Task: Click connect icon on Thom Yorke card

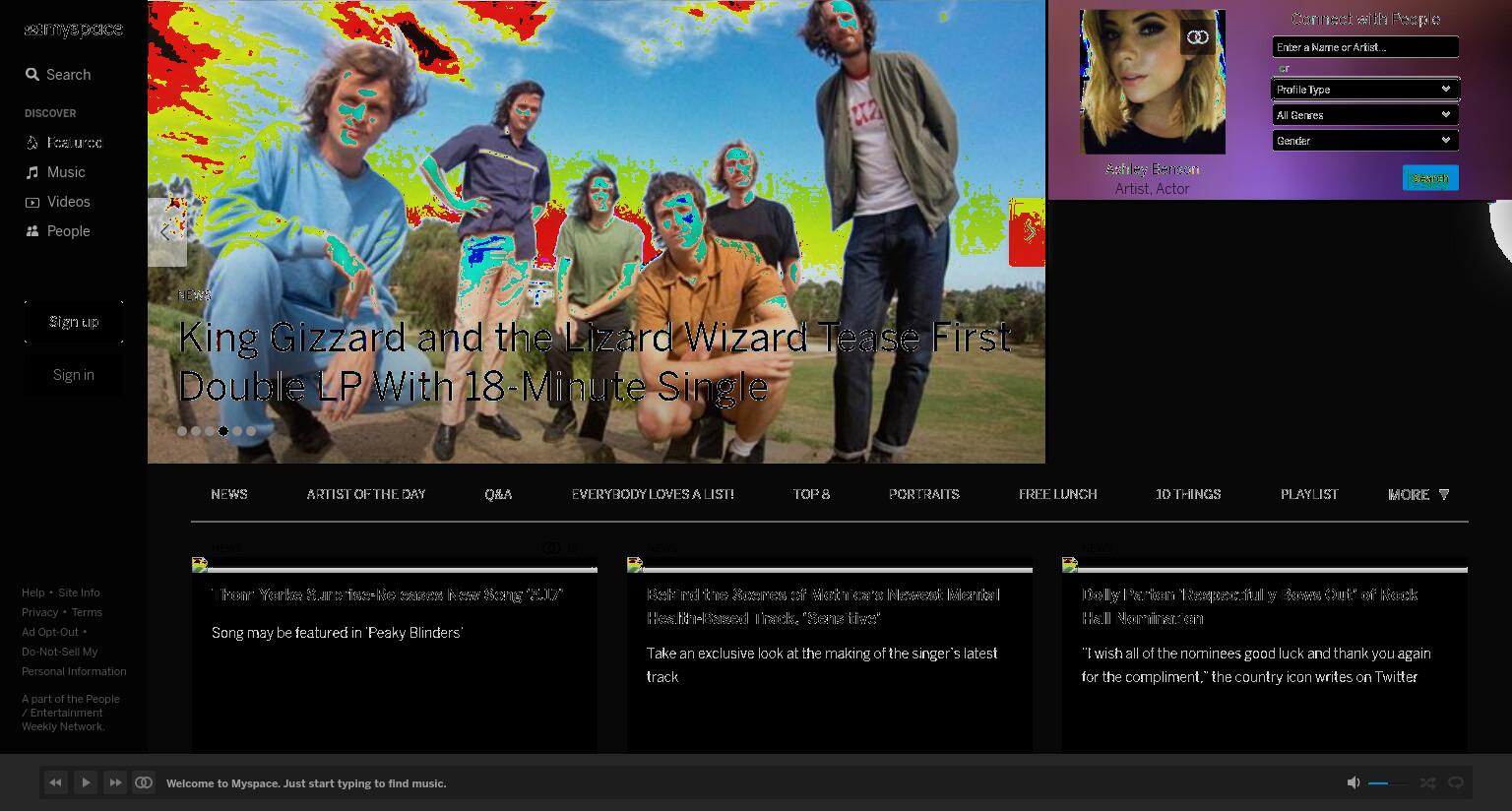Action: [x=551, y=548]
